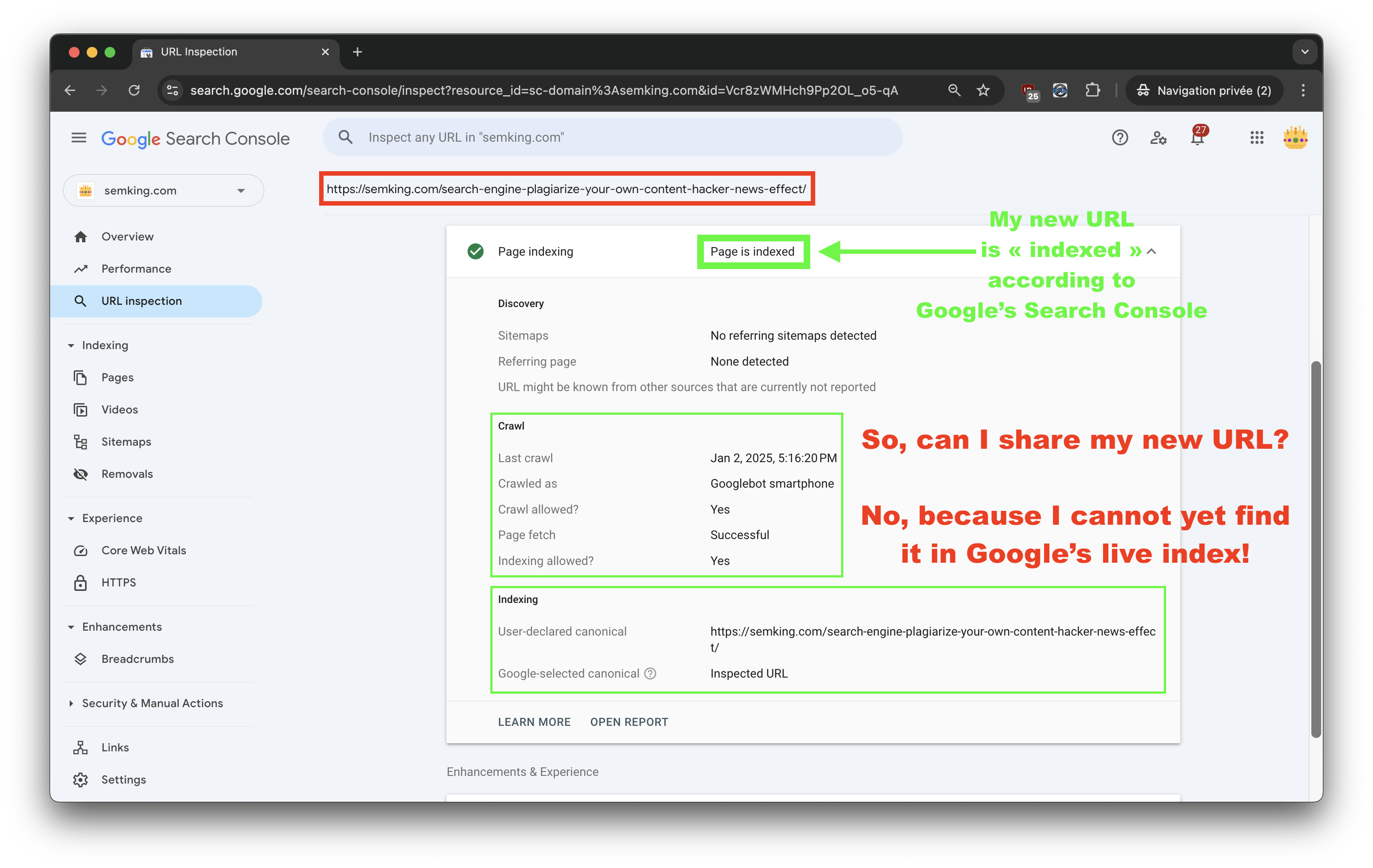Open notifications bell with 27 badge
1373x868 pixels.
pyautogui.click(x=1198, y=137)
